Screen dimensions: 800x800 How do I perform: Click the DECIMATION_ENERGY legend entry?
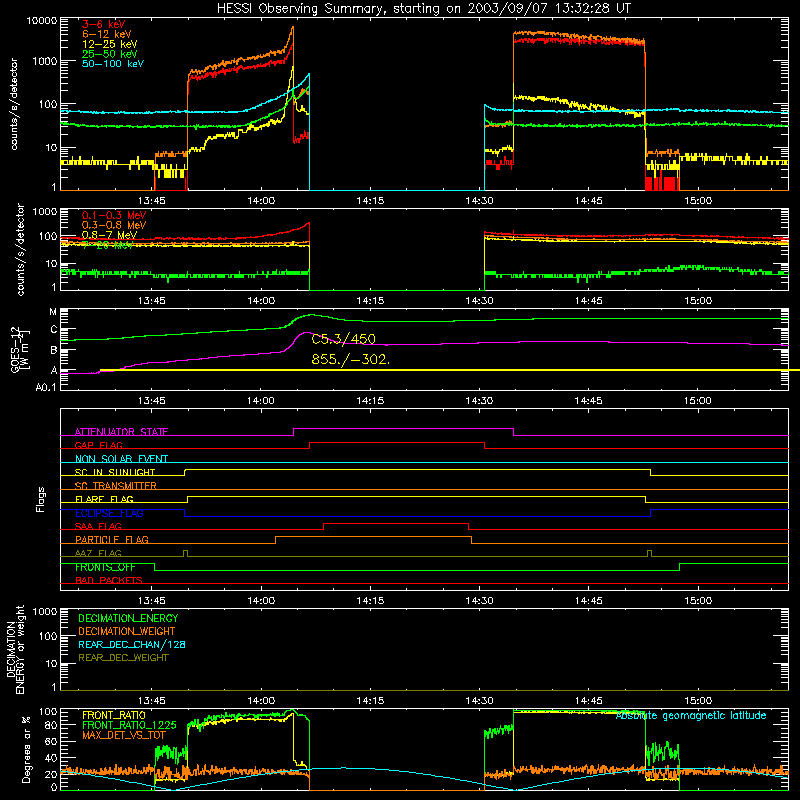[128, 618]
